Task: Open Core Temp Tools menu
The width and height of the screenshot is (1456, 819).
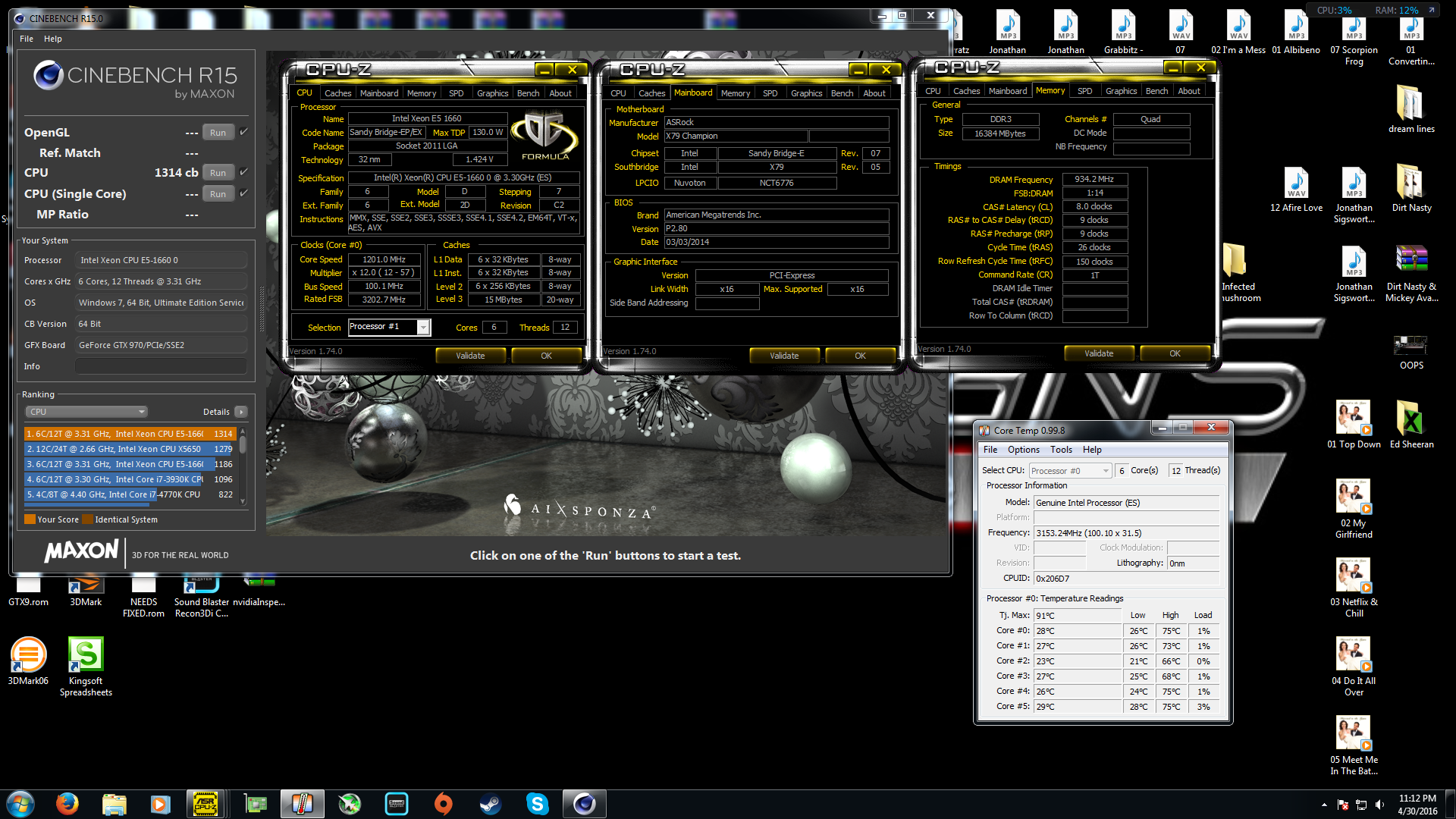Action: [x=1061, y=450]
